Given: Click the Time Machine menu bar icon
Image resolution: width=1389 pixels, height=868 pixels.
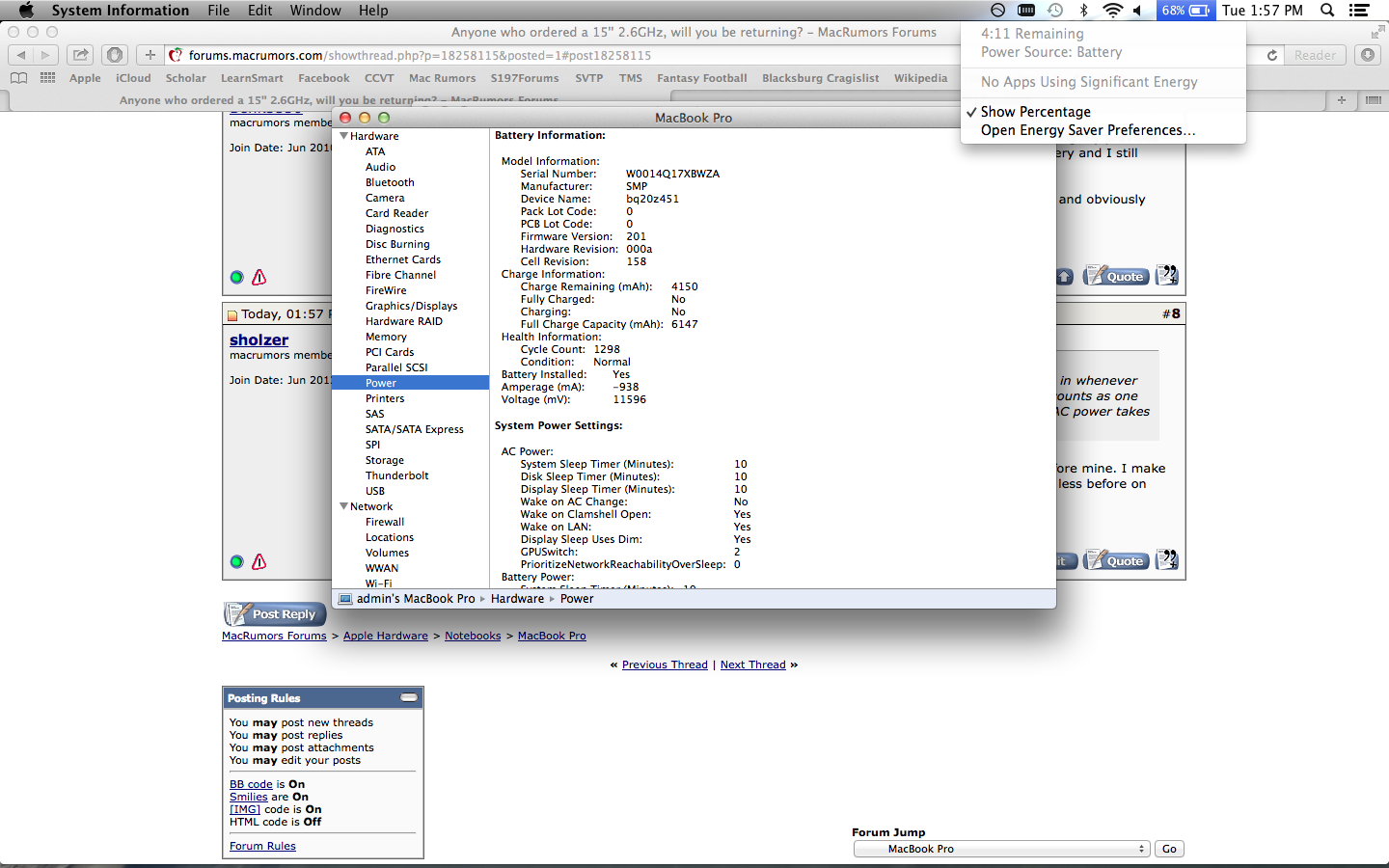Looking at the screenshot, I should click(x=1055, y=11).
